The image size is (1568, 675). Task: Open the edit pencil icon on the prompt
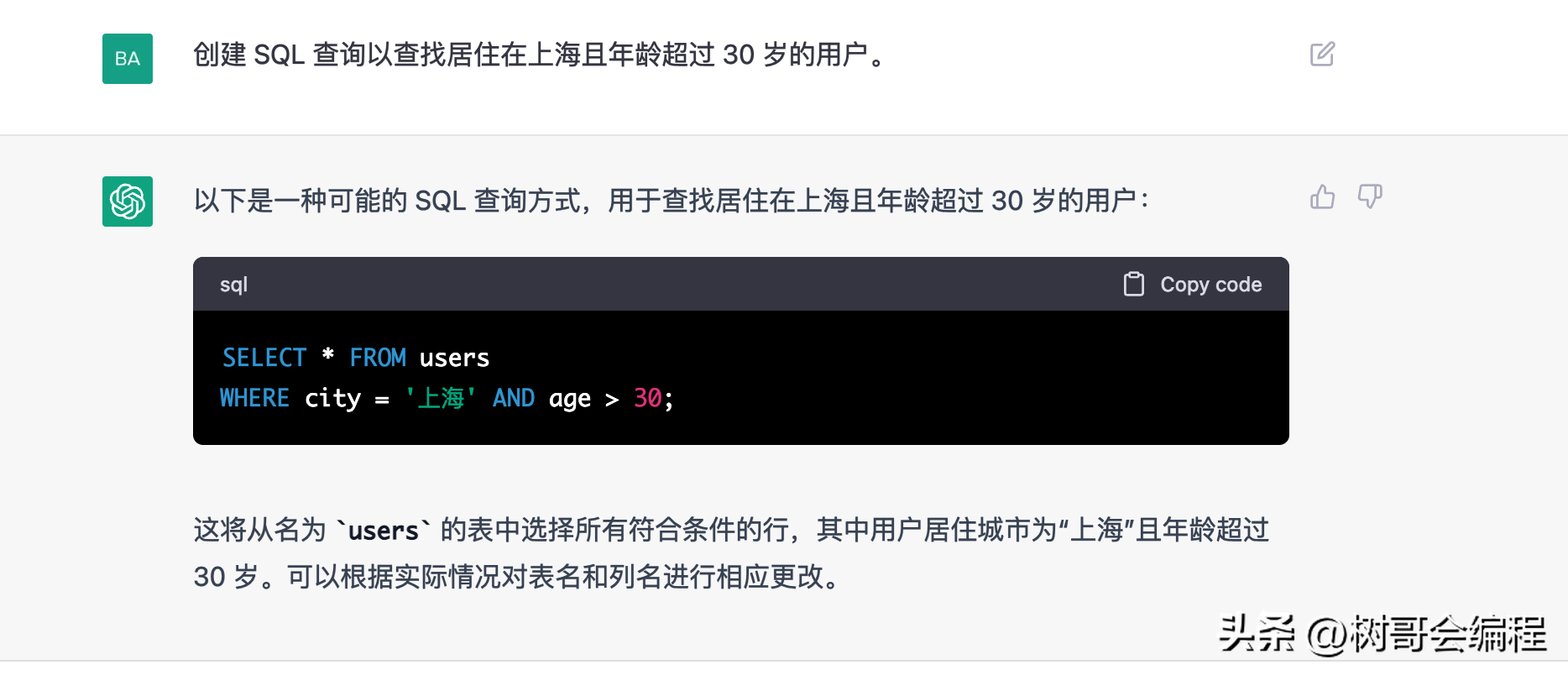coord(1322,54)
